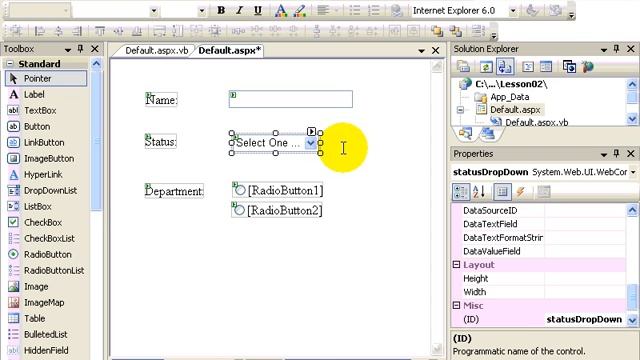Switch to the Default.aspx* tab
The image size is (640, 360).
click(x=229, y=51)
